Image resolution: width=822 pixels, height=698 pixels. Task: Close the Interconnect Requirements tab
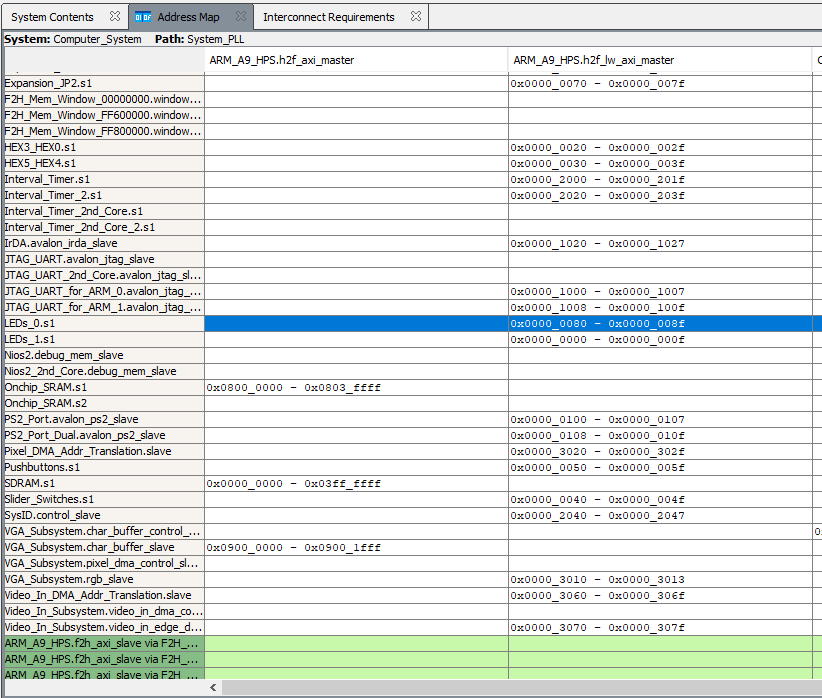pos(415,17)
